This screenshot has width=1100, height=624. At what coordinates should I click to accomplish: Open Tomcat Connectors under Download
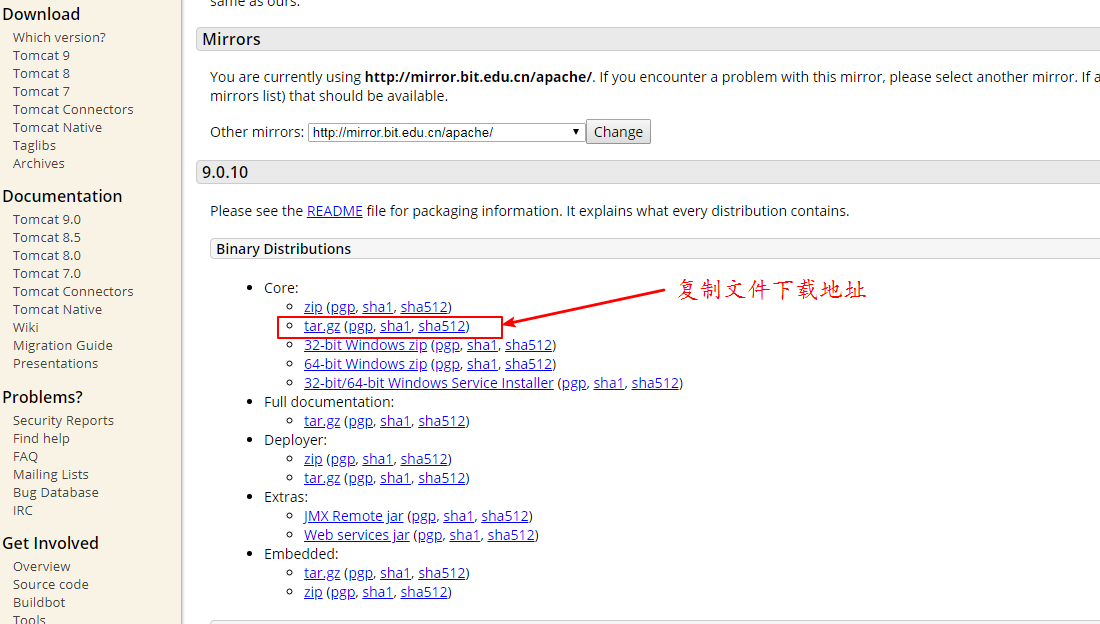(73, 109)
